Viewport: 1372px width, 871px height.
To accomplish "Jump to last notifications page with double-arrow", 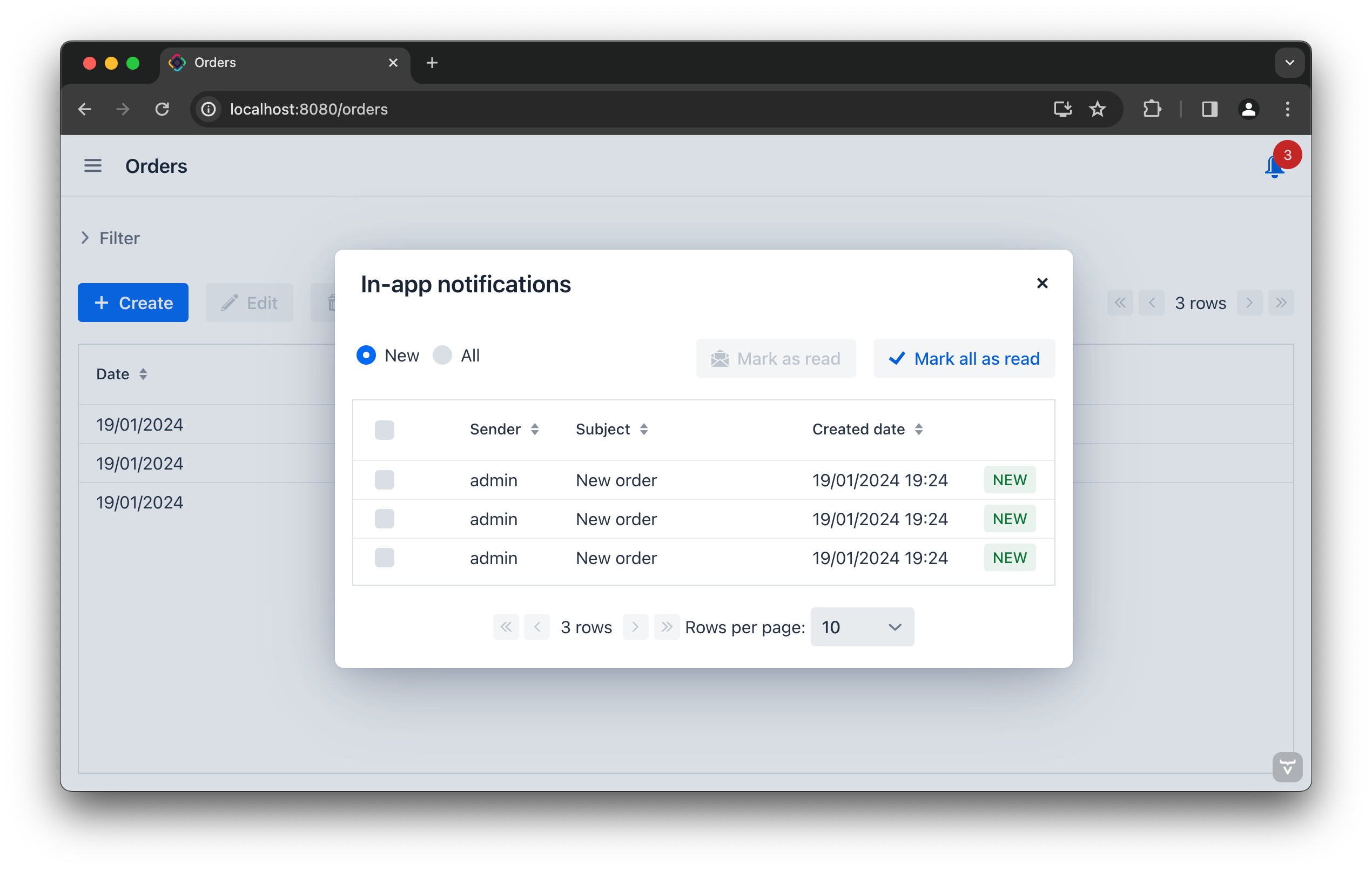I will pyautogui.click(x=667, y=627).
